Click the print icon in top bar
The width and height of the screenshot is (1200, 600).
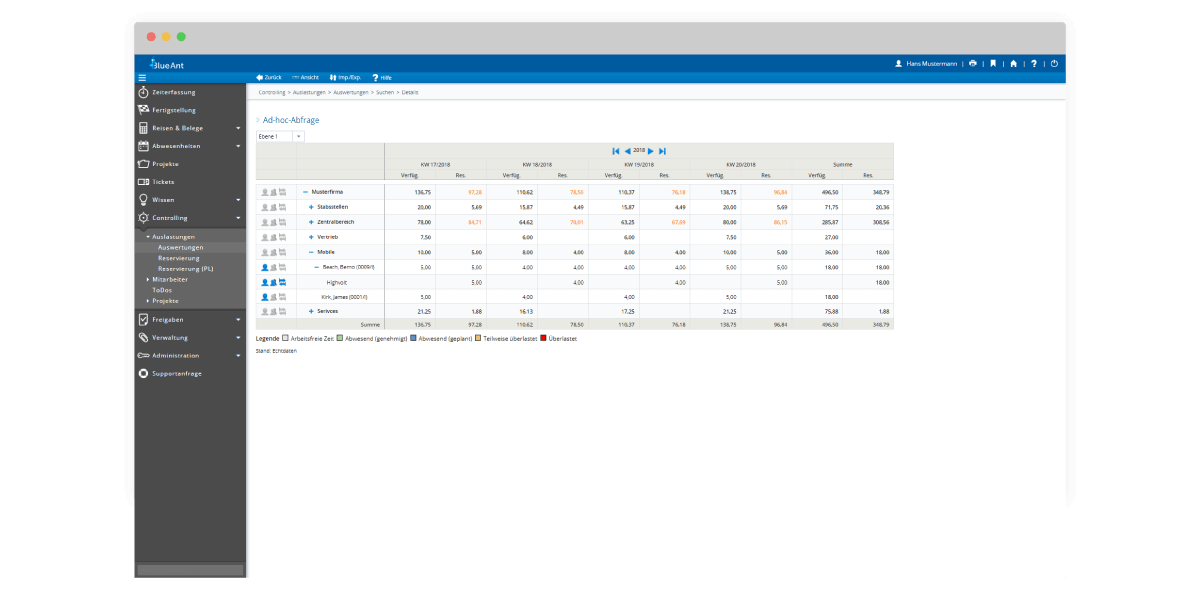pos(973,63)
